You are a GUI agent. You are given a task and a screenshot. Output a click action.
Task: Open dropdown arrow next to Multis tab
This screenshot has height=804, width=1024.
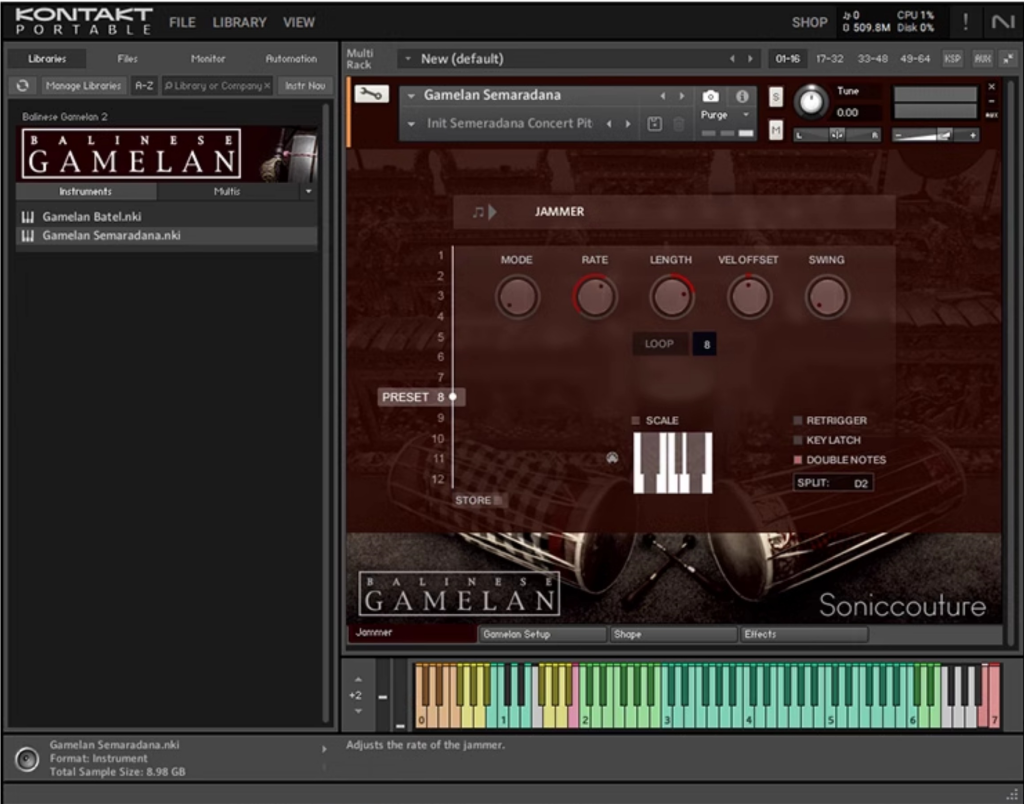click(308, 191)
